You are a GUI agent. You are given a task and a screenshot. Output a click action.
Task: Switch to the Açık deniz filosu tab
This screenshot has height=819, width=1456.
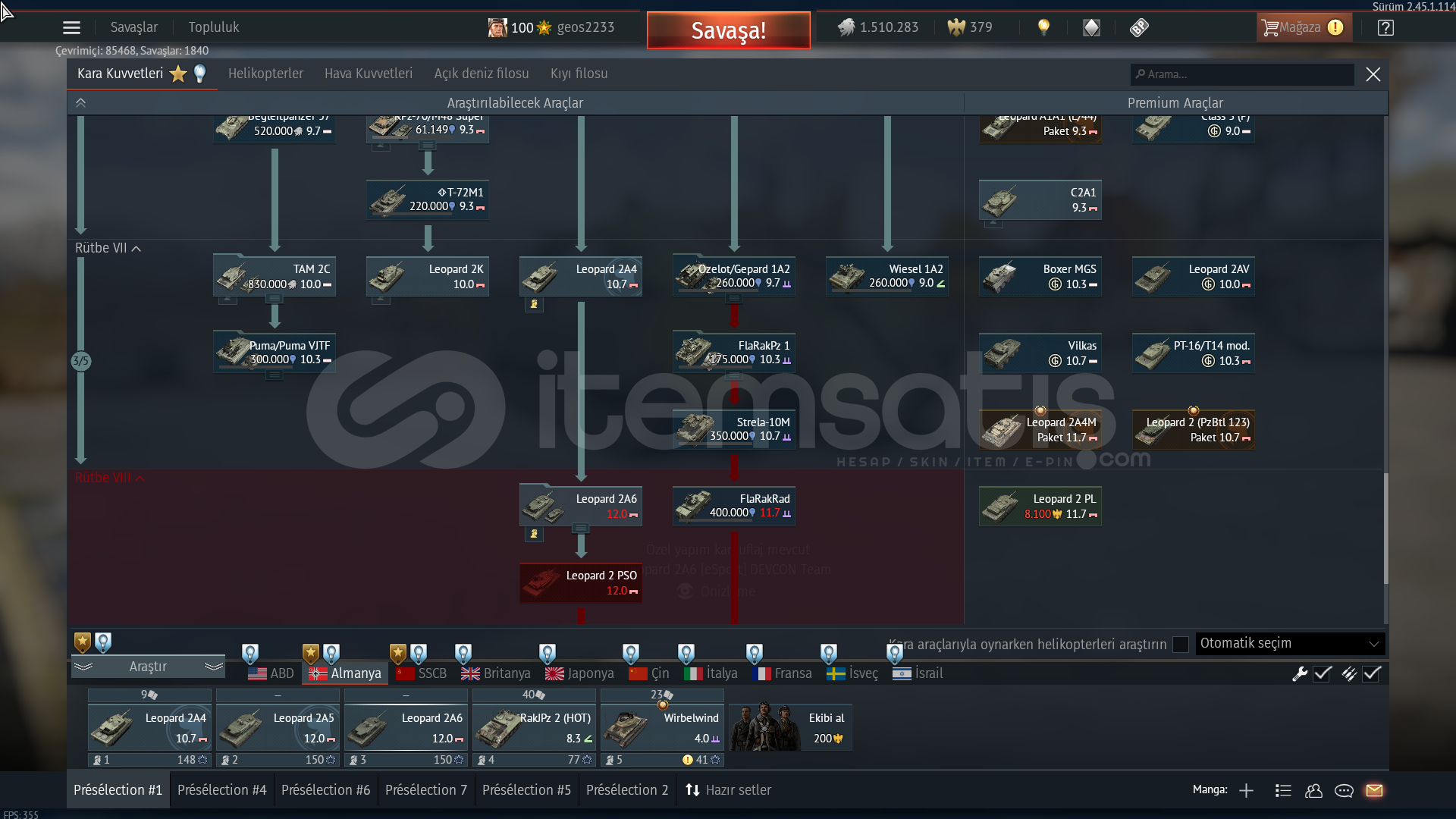tap(482, 74)
